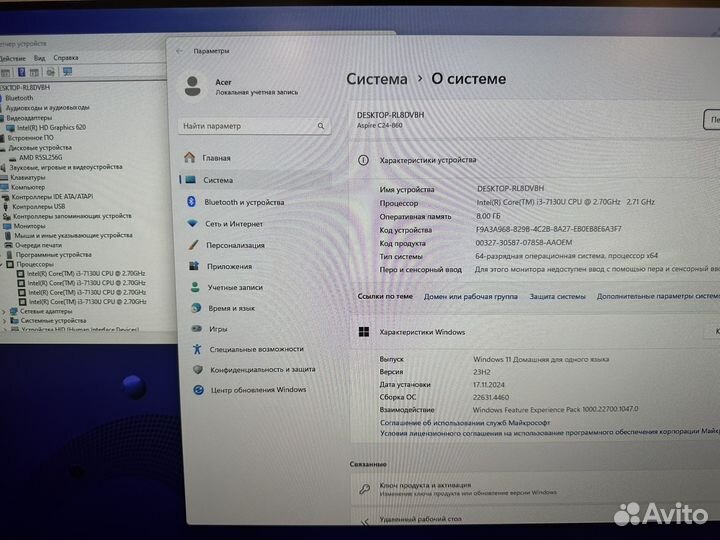Click the Сеть и Интернет wifi icon
Image resolution: width=720 pixels, height=540 pixels.
point(192,223)
